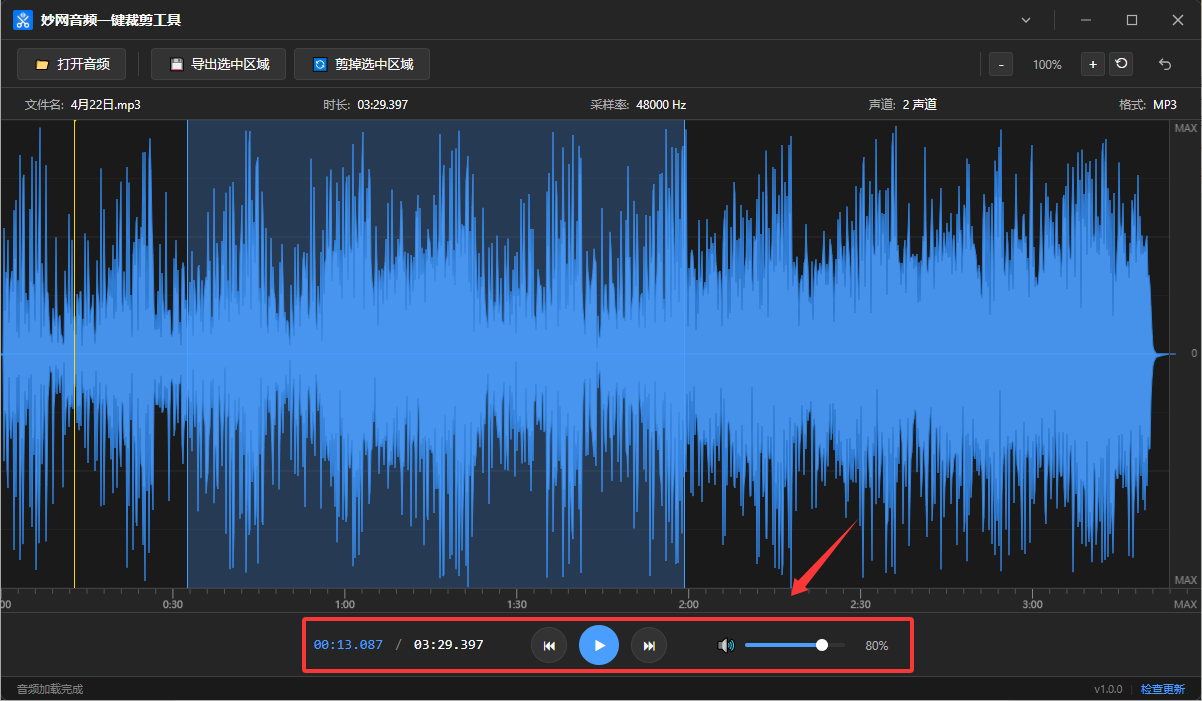Click the yellow playhead line in waveform
Screen dimensions: 1202x701
click(x=74, y=350)
